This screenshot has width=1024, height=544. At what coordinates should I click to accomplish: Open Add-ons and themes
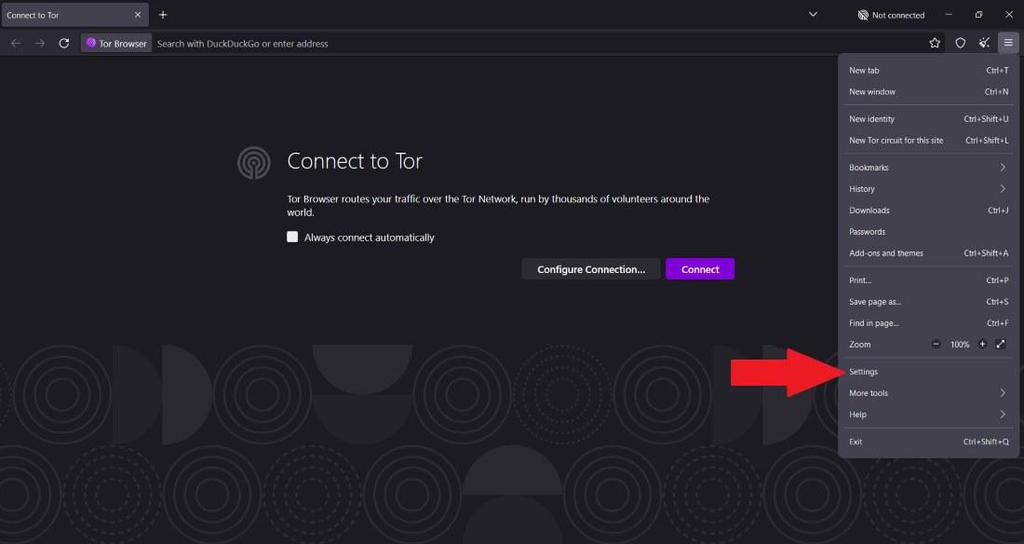click(928, 253)
